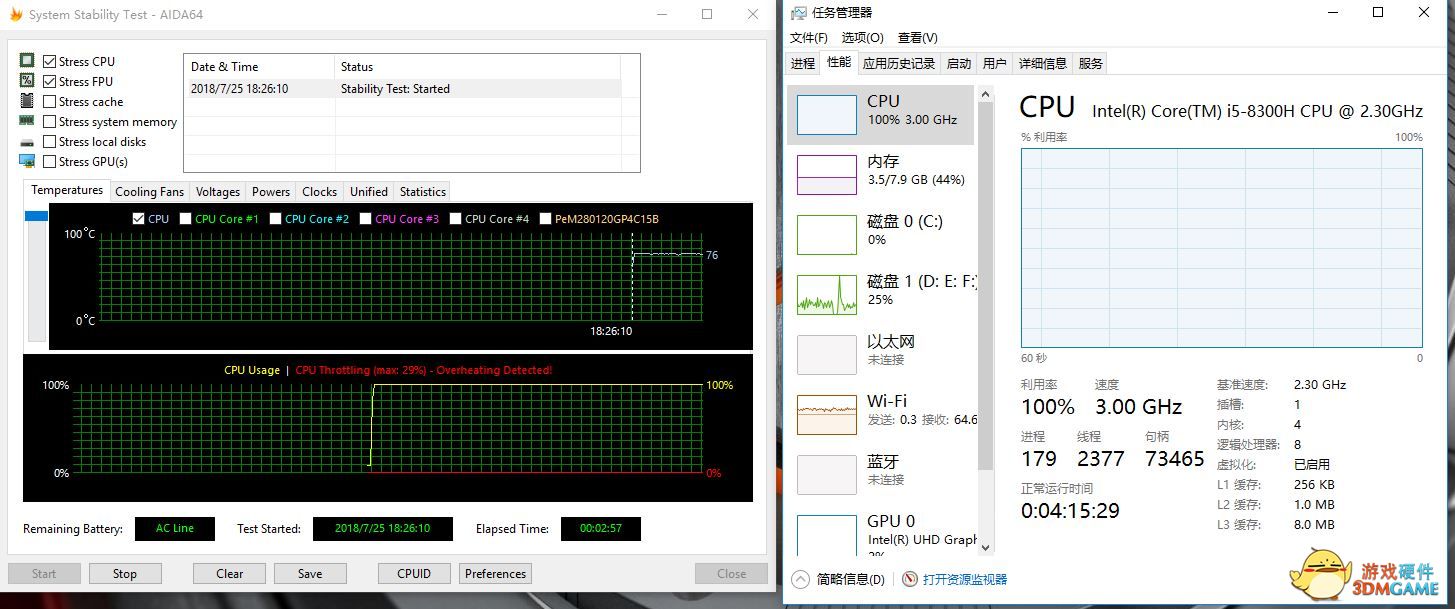This screenshot has width=1455, height=609.
Task: Select the 内存 memory graph thumbnail
Action: pos(827,175)
